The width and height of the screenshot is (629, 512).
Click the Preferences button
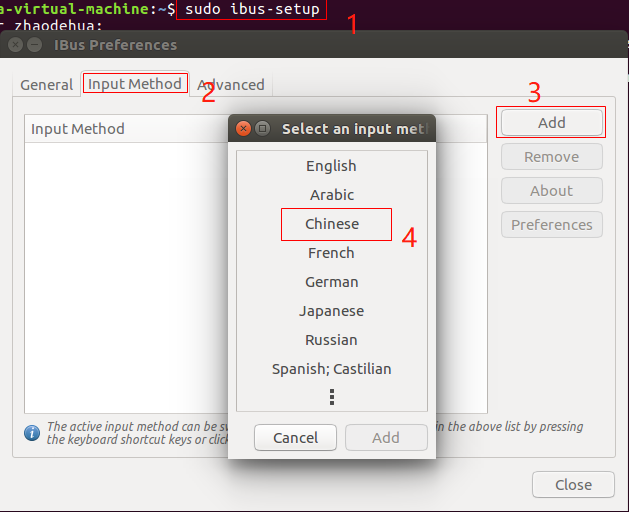(552, 225)
